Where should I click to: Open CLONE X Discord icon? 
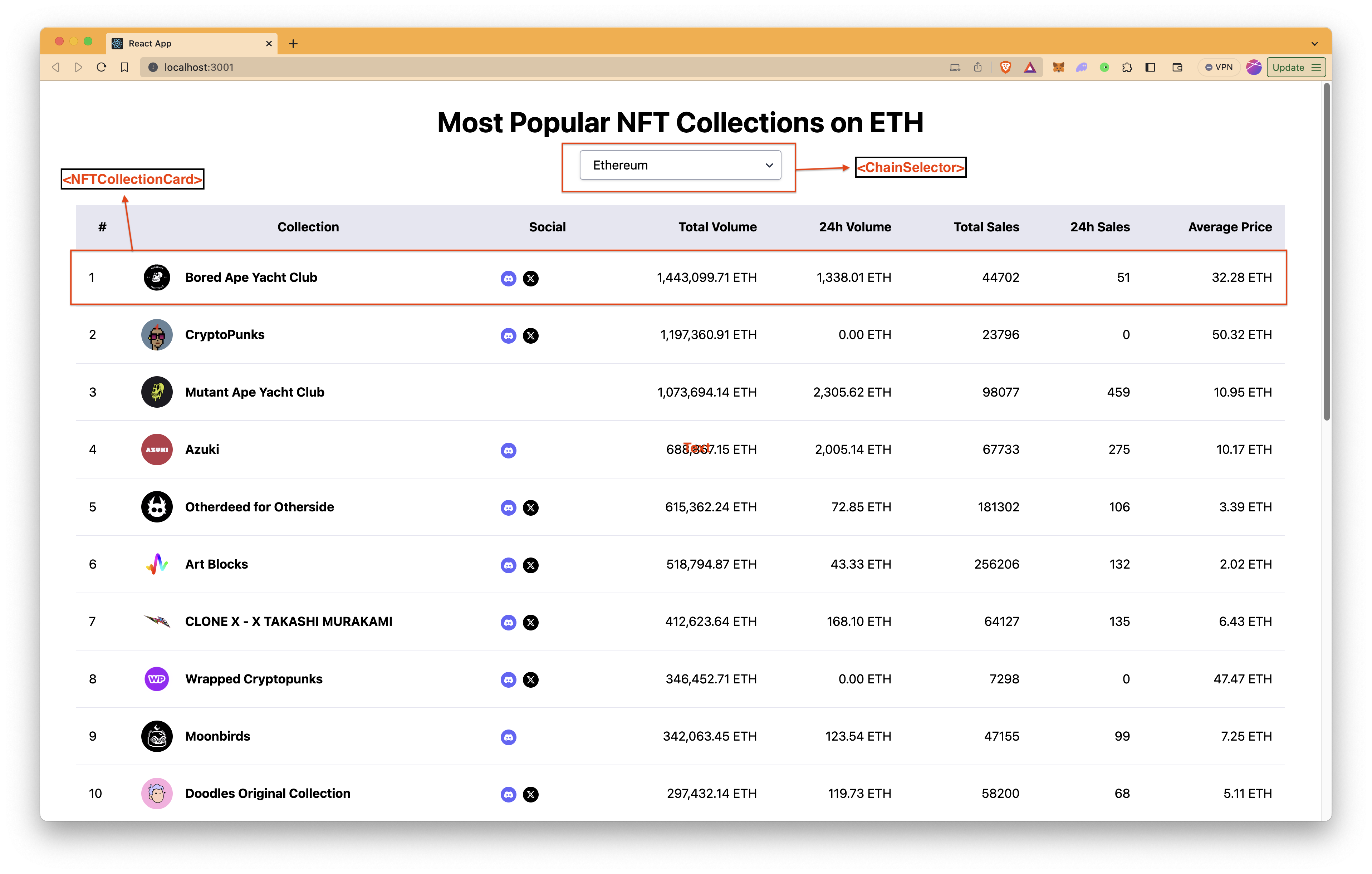[508, 622]
